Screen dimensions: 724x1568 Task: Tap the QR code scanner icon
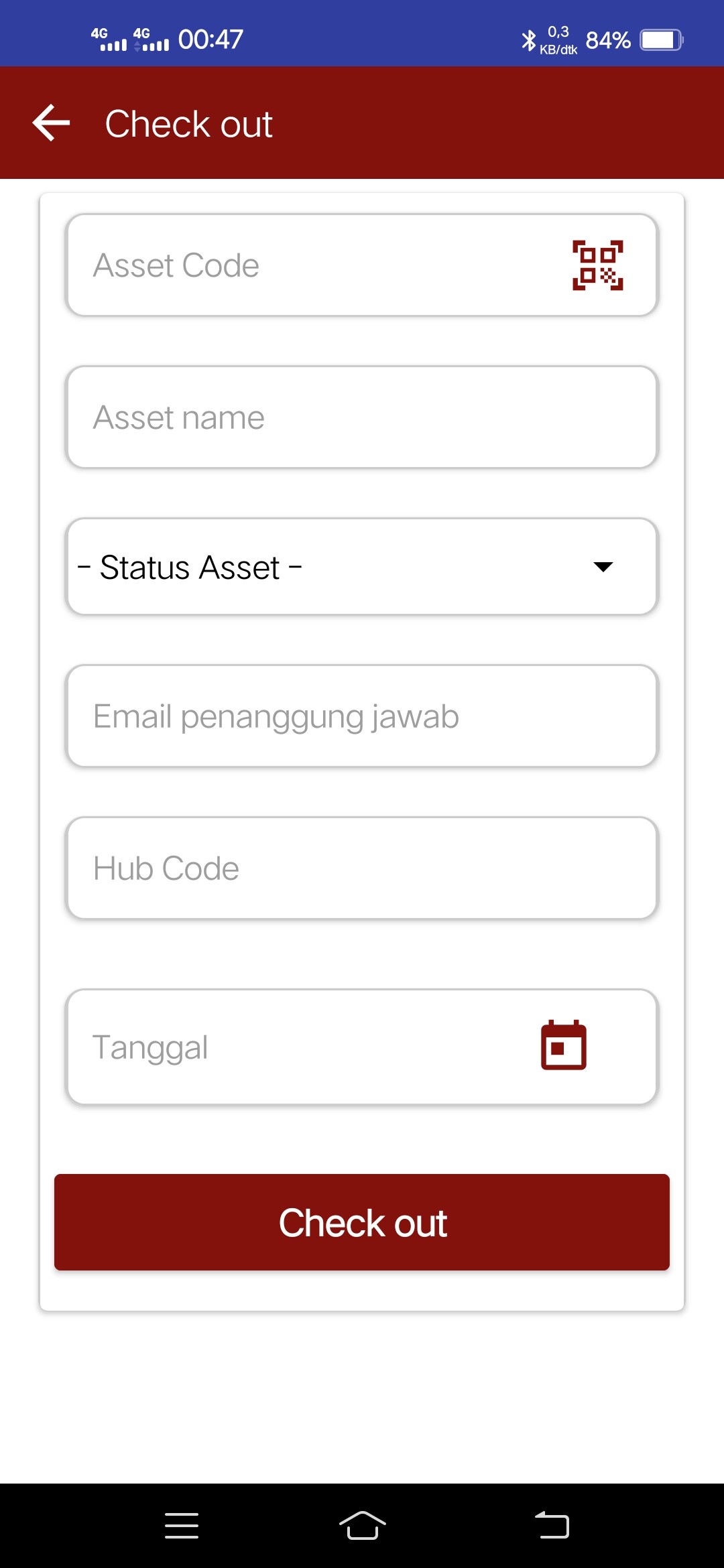(597, 263)
